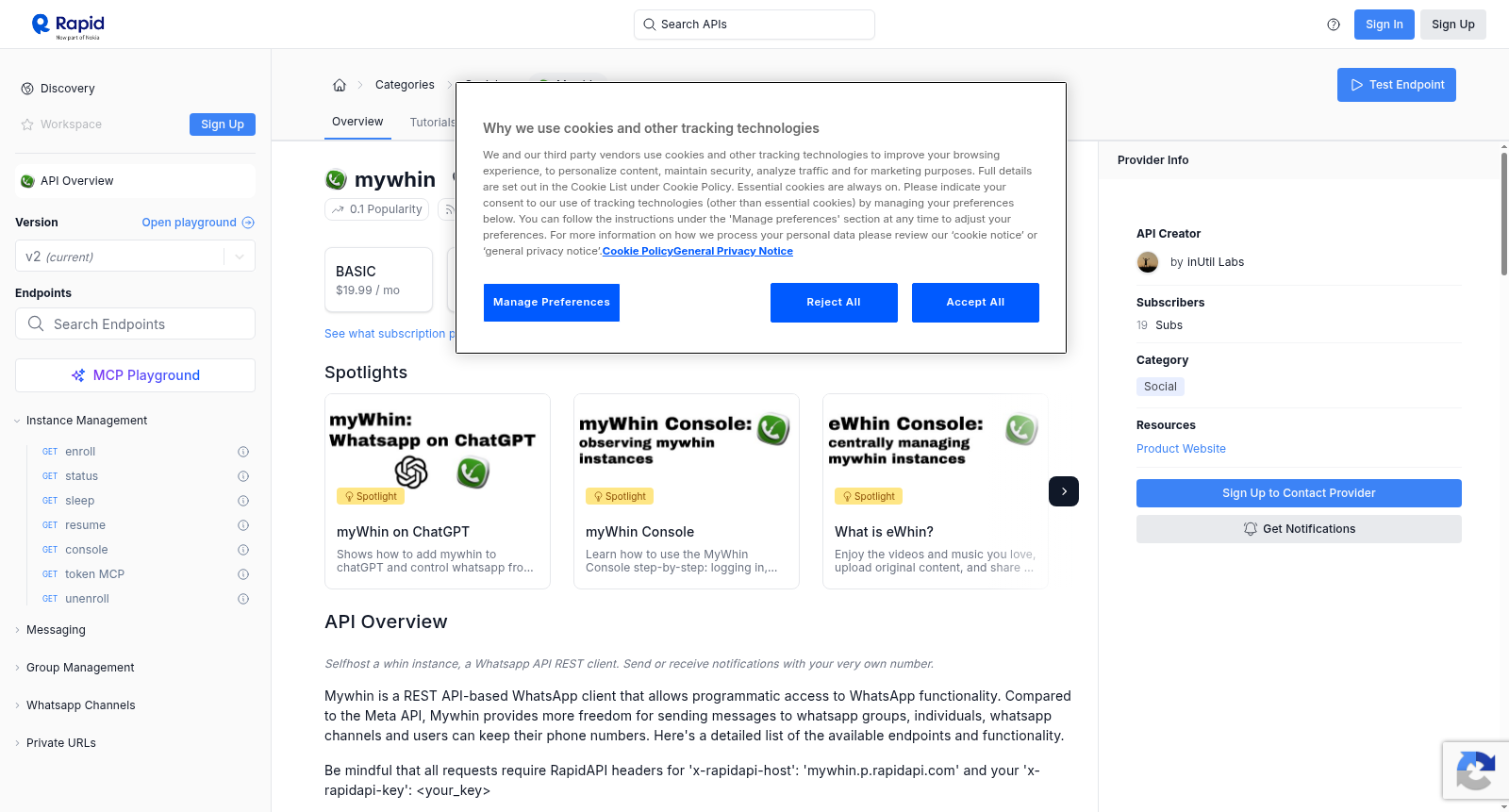Viewport: 1509px width, 812px height.
Task: Click the right panel vertical scrollbar
Action: (x=1503, y=213)
